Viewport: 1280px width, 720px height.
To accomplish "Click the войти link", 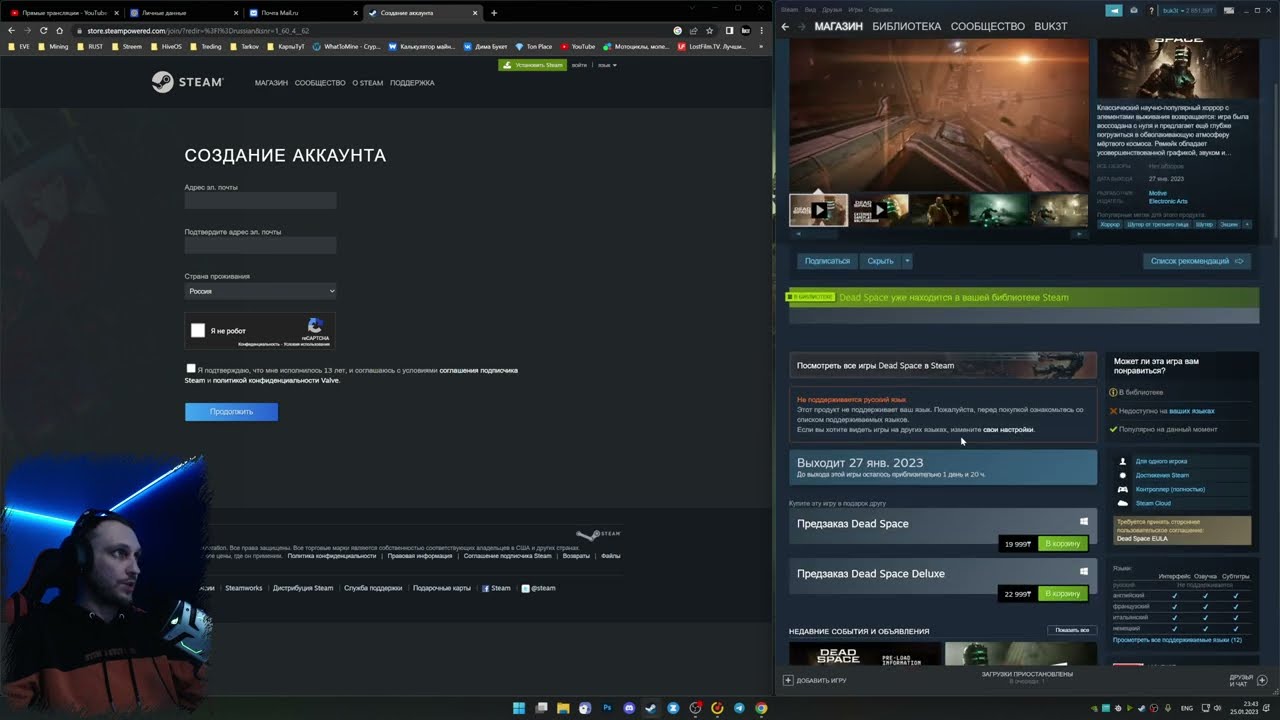I will click(x=579, y=65).
